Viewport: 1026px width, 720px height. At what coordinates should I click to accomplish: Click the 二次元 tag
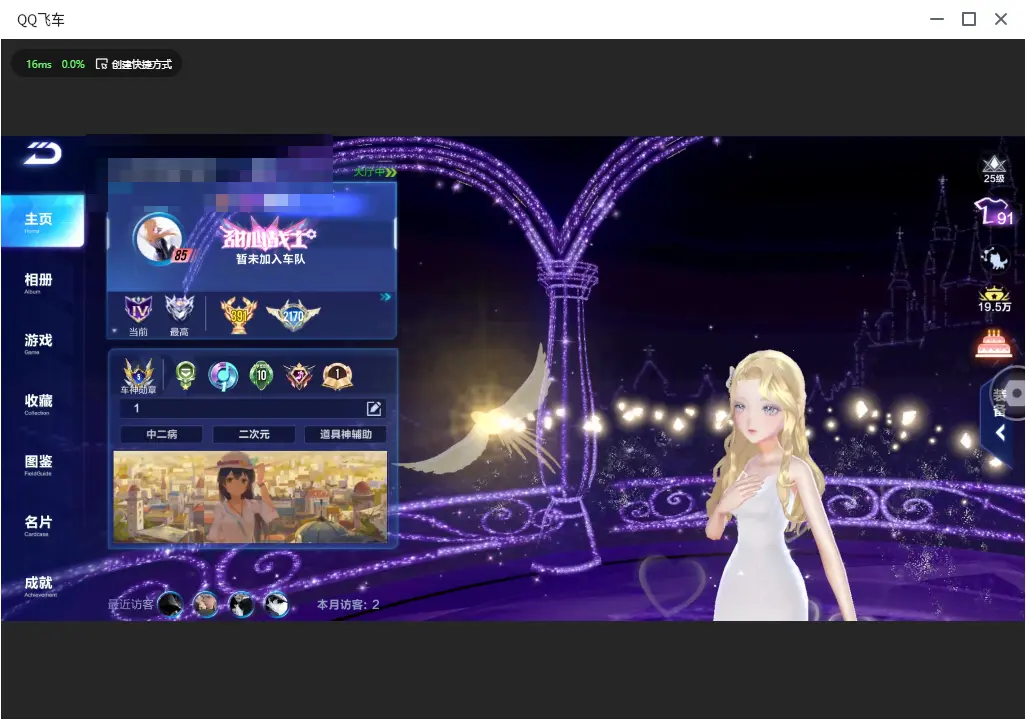click(x=254, y=434)
